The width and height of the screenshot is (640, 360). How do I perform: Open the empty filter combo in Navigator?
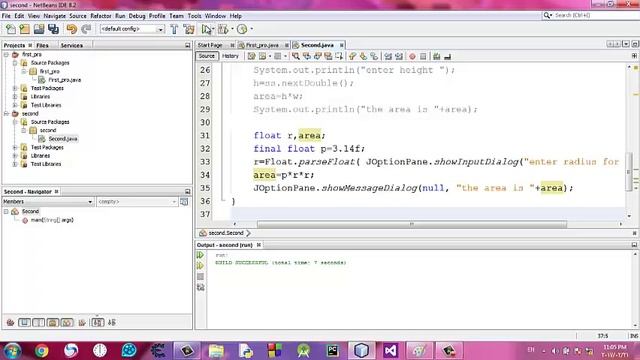click(x=137, y=202)
